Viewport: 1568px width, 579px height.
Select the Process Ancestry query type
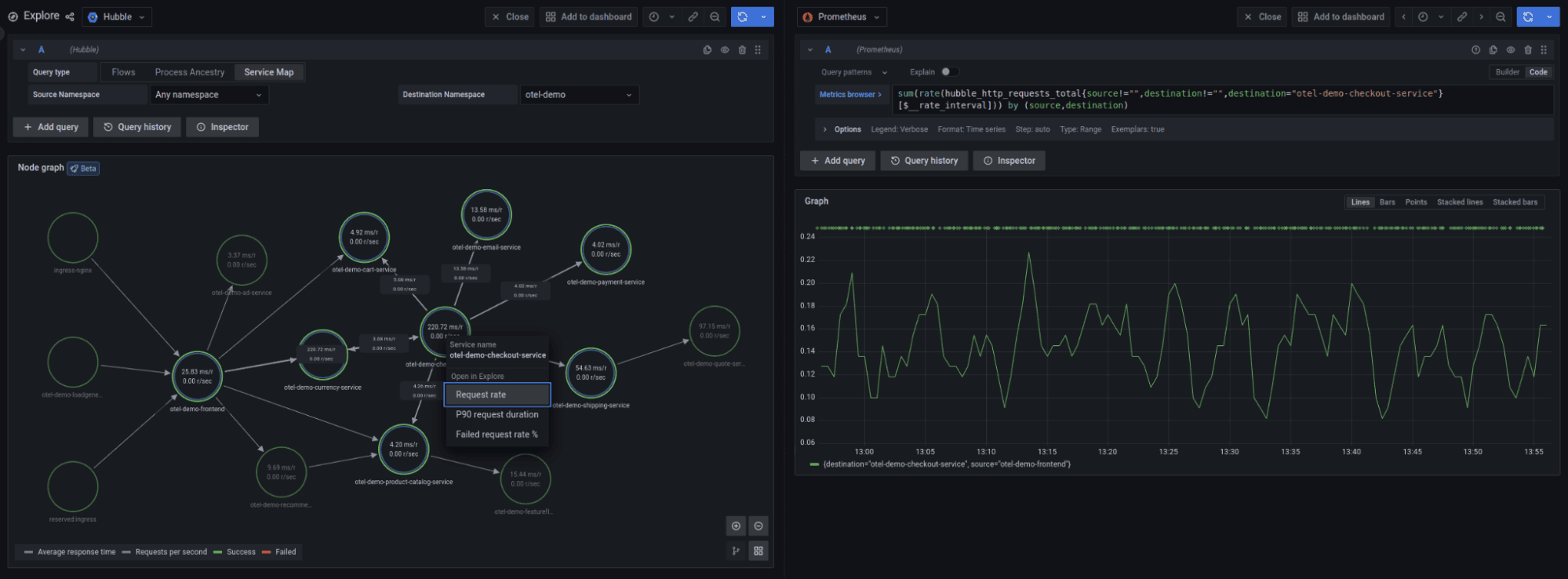(190, 72)
